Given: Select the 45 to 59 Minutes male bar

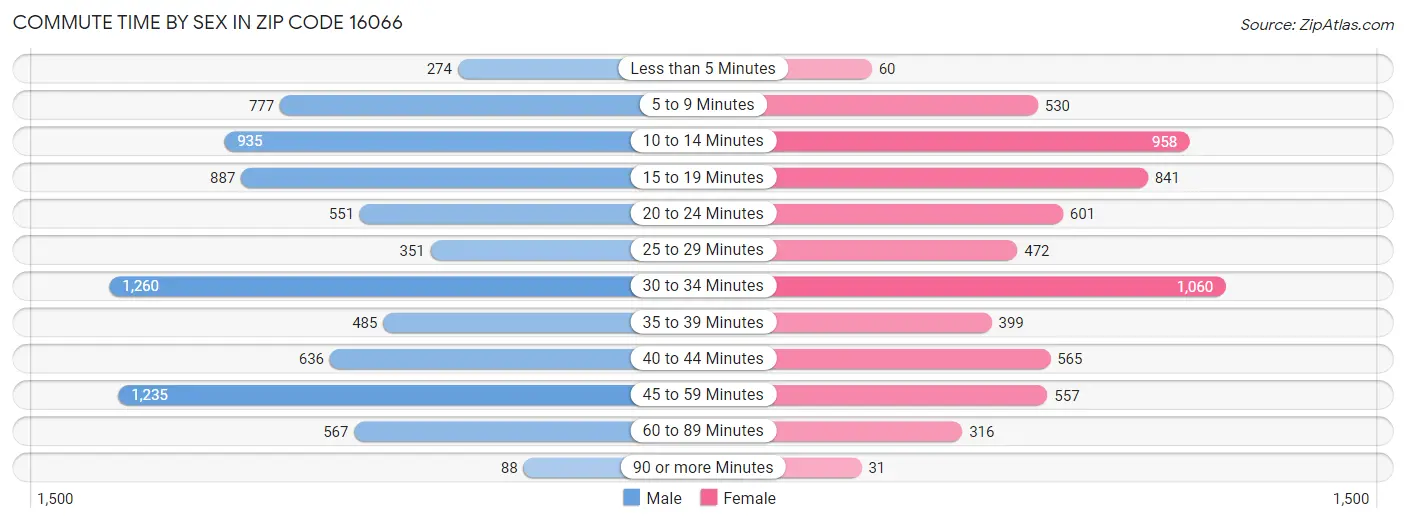Looking at the screenshot, I should click(375, 395).
